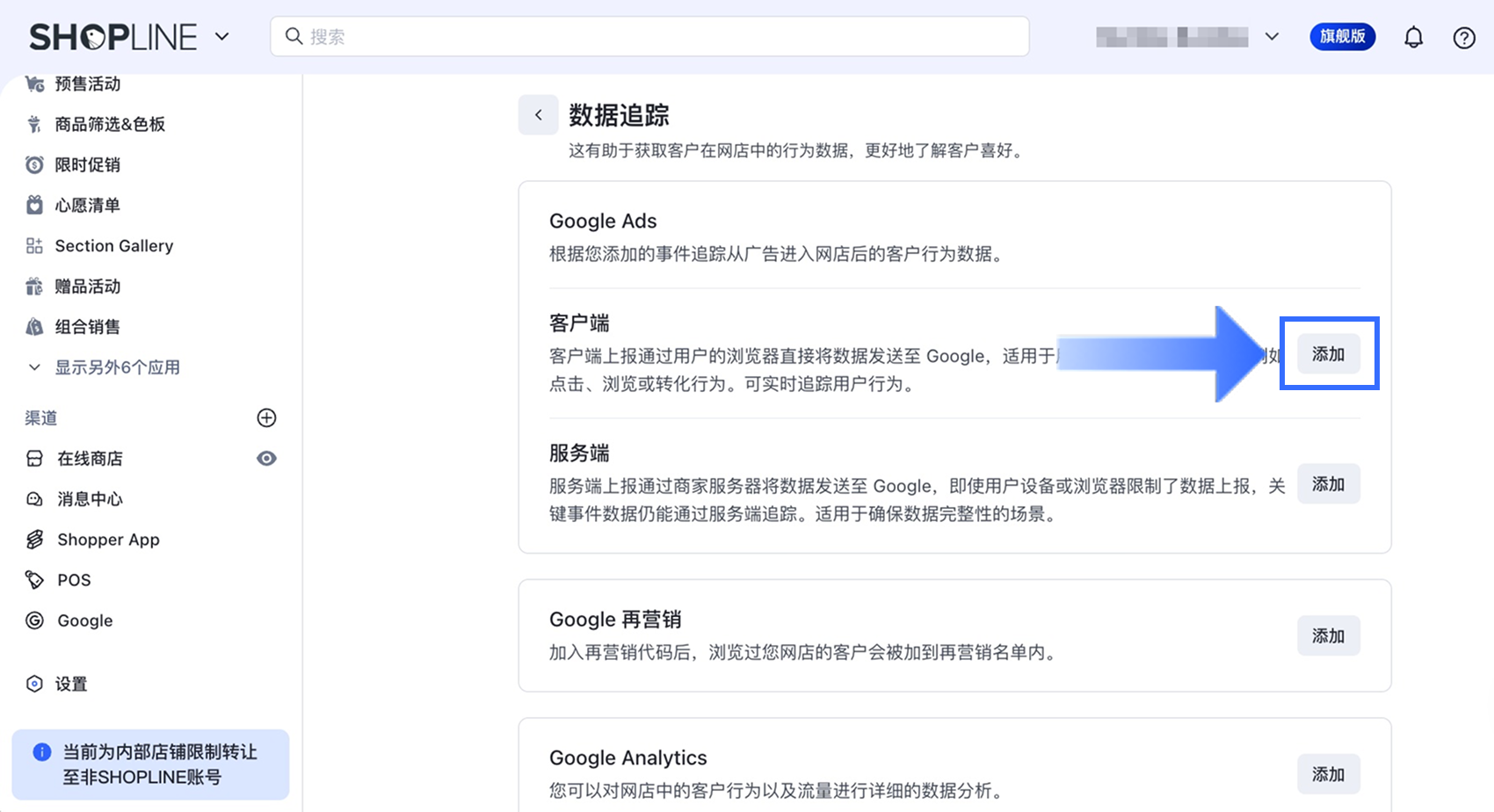Image resolution: width=1494 pixels, height=812 pixels.
Task: Click 添加 for Google 再营销
Action: coord(1328,636)
